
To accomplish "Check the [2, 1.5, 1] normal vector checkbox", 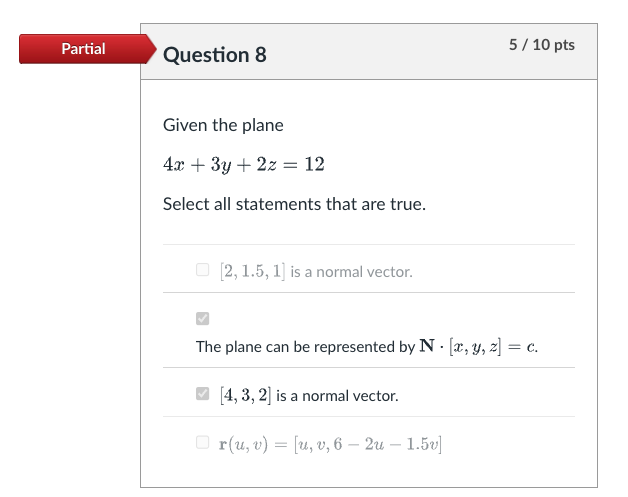I will [203, 270].
